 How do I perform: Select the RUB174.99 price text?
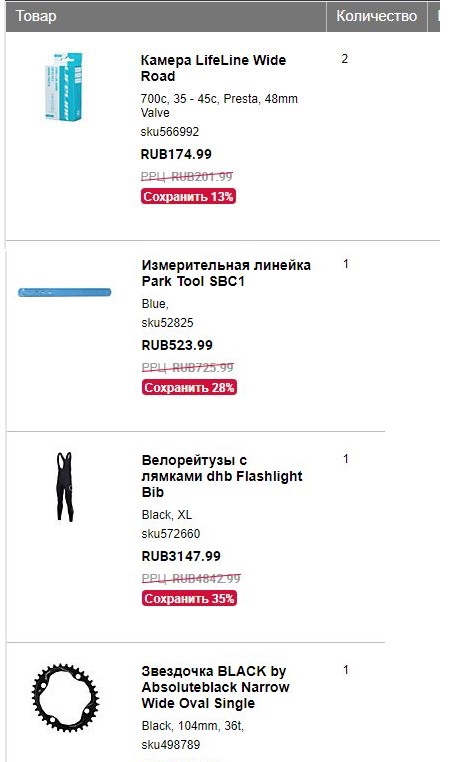tap(176, 155)
